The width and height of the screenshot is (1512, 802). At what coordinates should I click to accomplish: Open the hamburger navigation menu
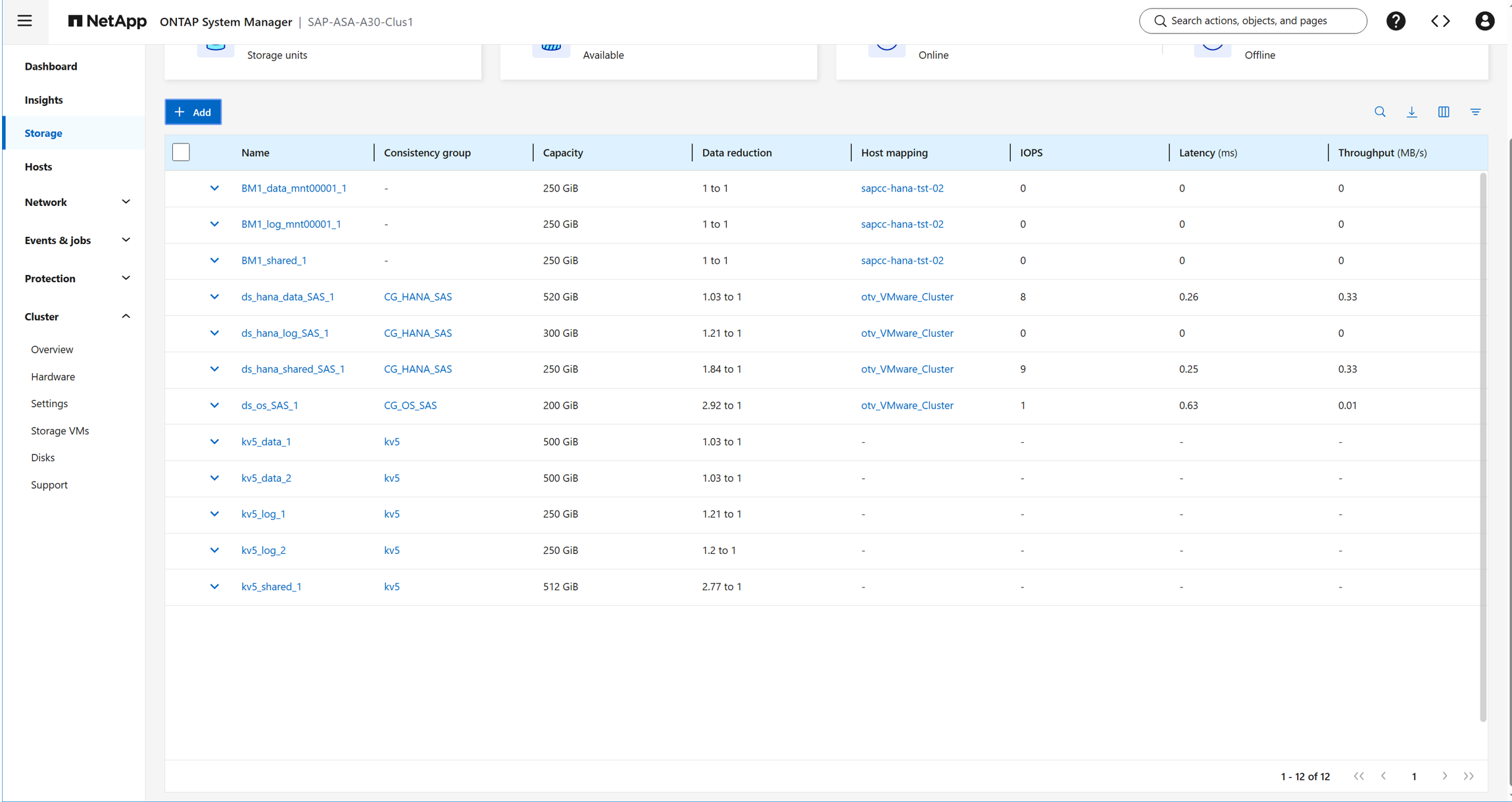[x=24, y=21]
